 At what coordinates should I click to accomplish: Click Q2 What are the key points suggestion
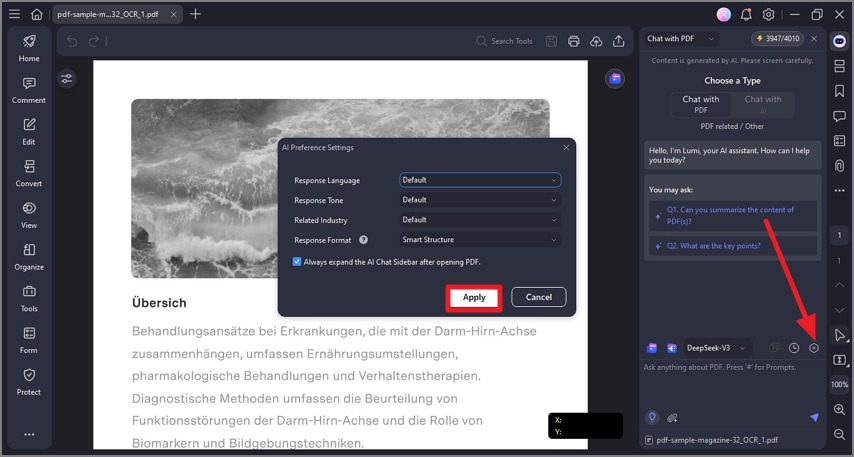(x=733, y=246)
